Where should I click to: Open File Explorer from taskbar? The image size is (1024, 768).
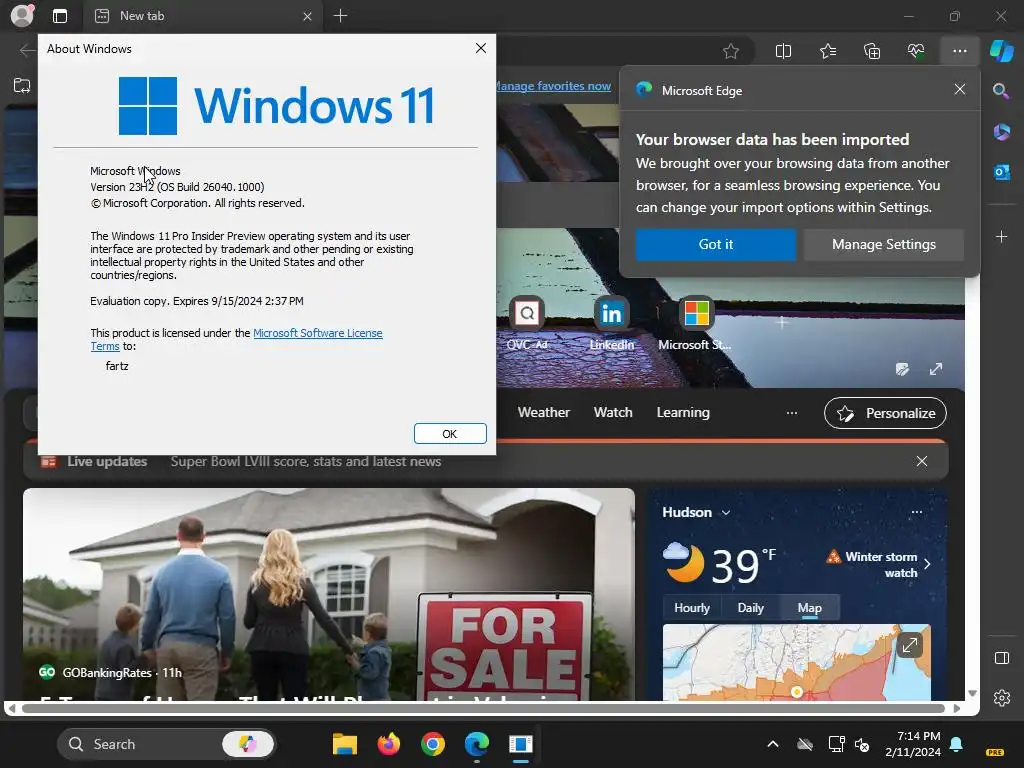click(x=344, y=744)
